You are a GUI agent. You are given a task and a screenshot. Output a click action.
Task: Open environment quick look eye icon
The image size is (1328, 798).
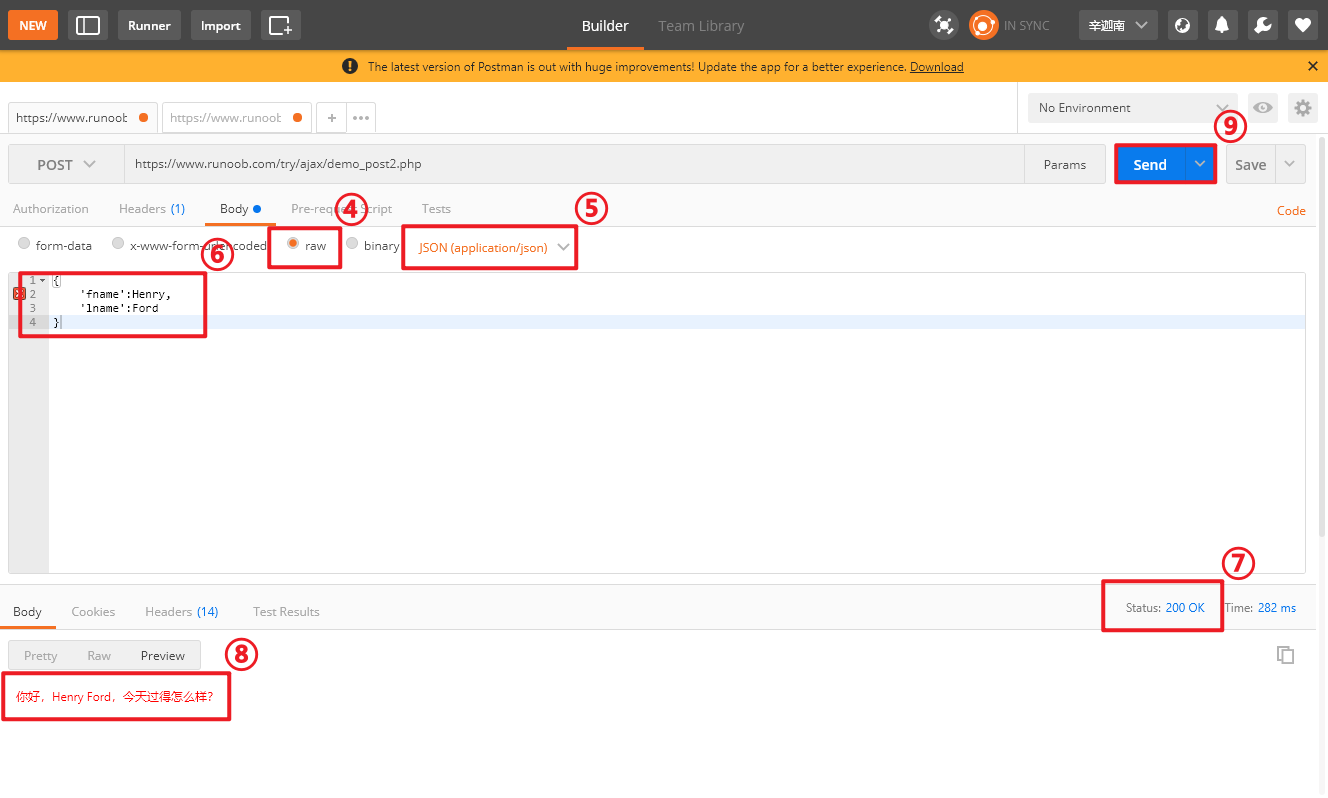[x=1263, y=107]
